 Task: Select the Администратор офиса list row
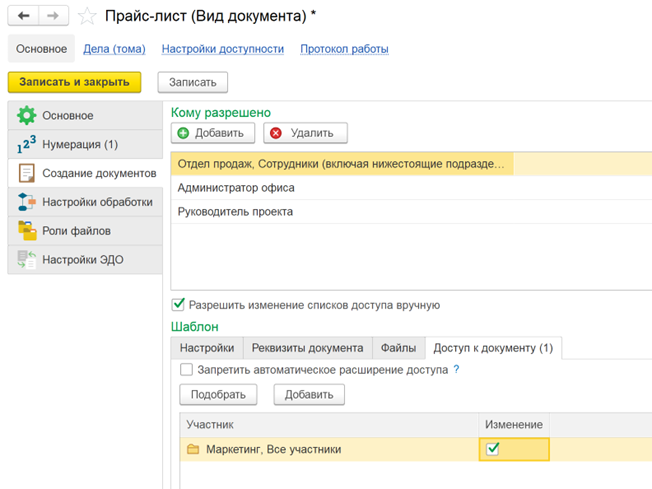tap(236, 188)
